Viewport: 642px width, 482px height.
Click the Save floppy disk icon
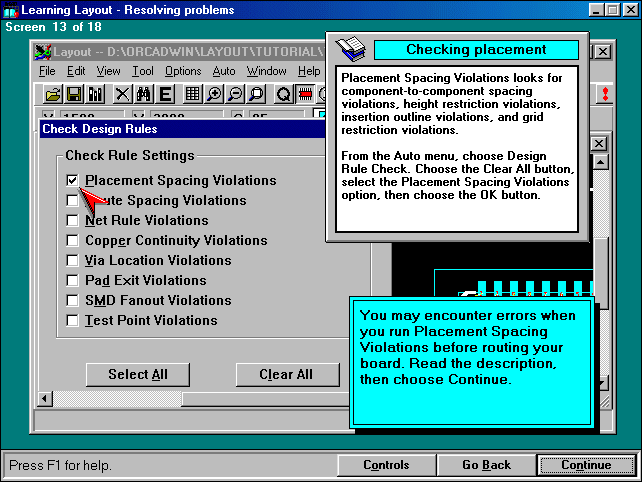point(74,94)
